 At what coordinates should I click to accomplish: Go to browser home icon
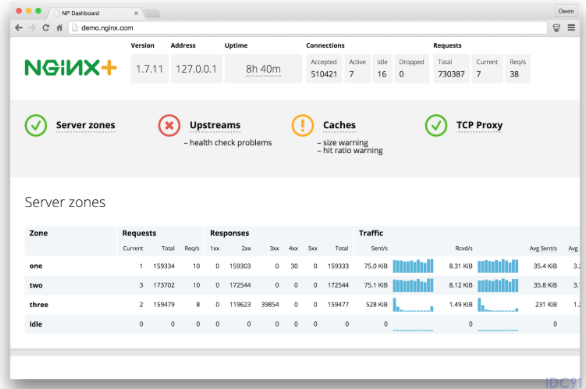[59, 28]
